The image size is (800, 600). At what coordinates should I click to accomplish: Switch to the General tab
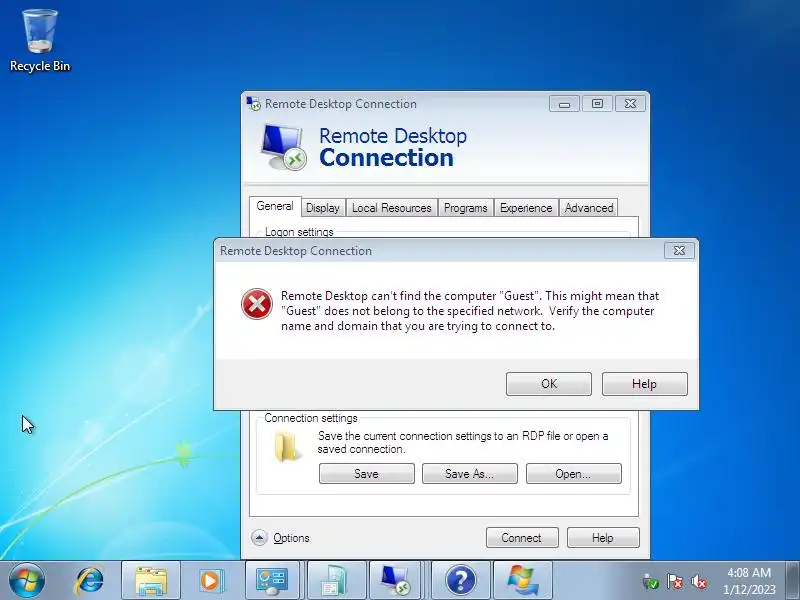point(275,206)
